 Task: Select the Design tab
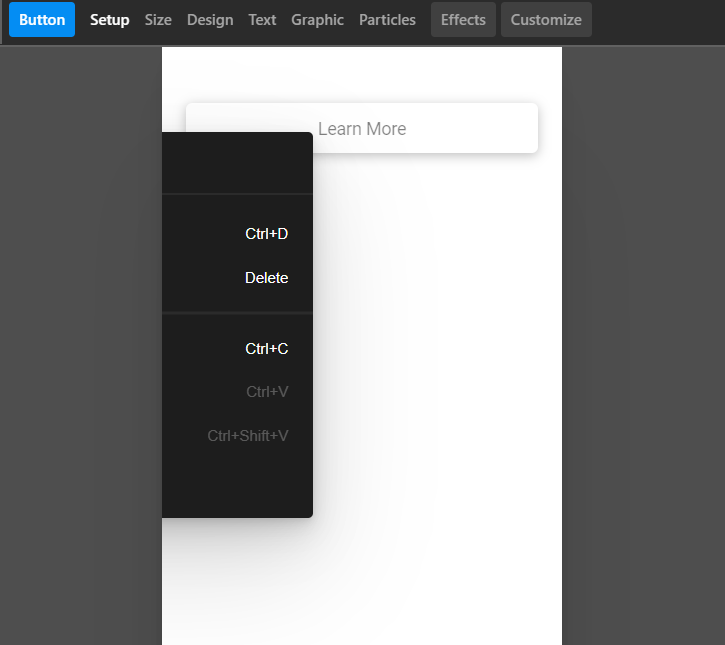click(210, 20)
